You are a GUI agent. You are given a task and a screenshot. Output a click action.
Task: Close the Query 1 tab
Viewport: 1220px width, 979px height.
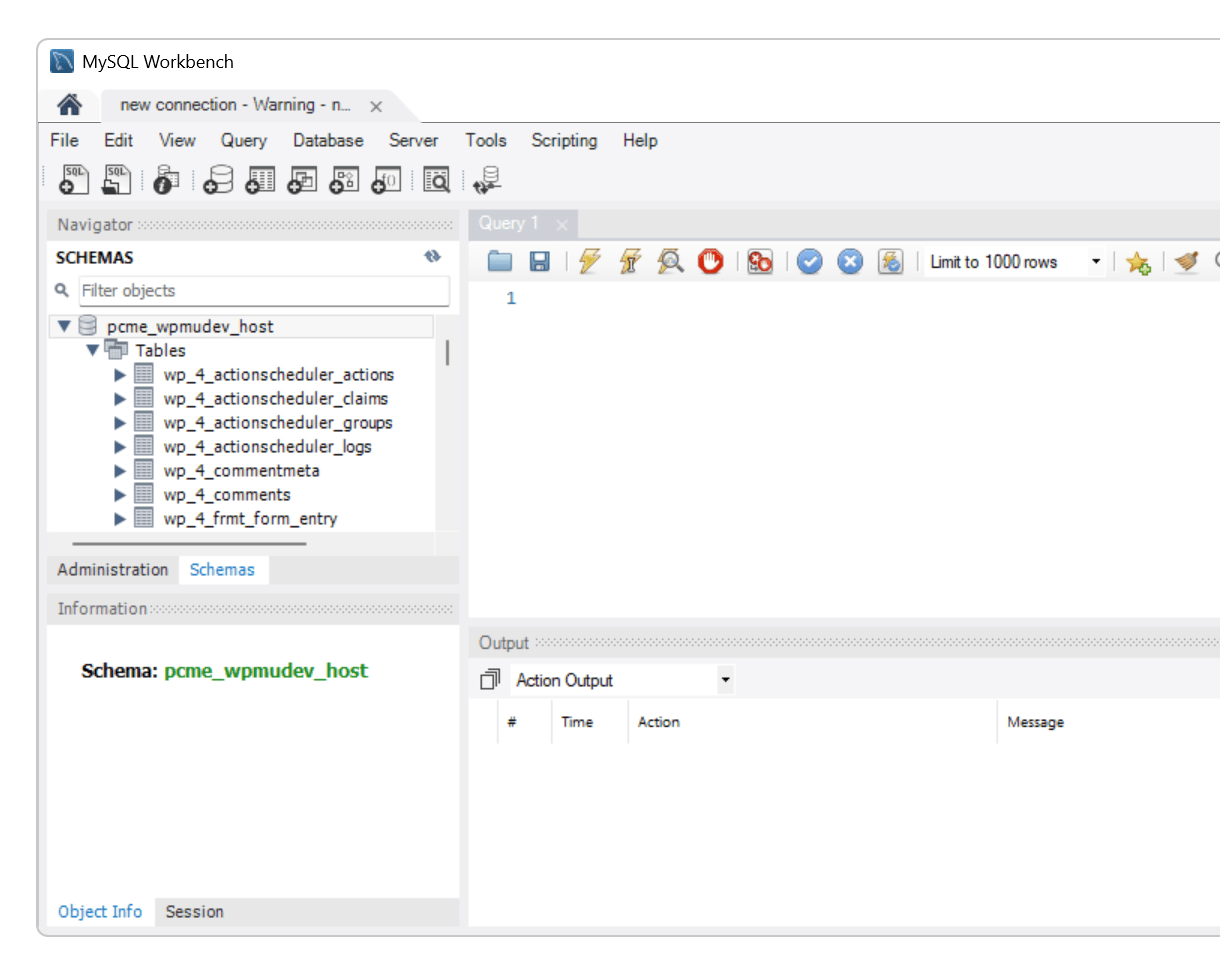tap(562, 224)
